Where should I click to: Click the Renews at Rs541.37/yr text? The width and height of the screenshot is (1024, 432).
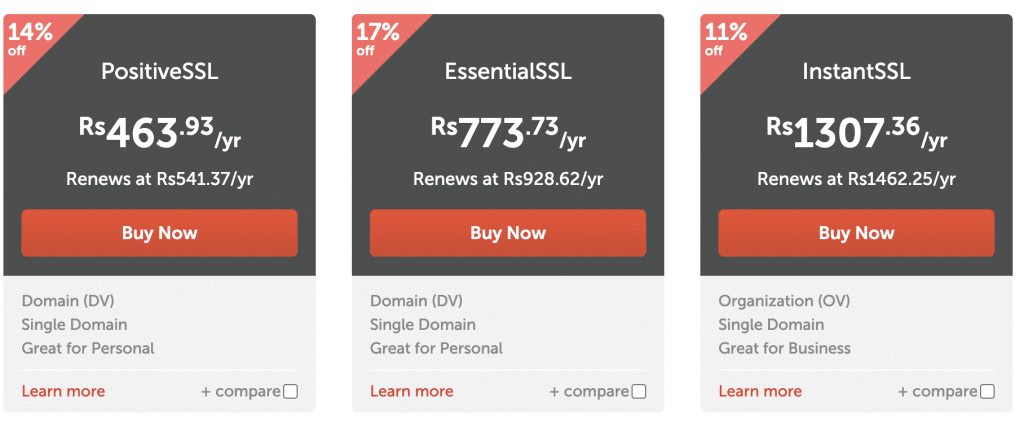coord(160,179)
